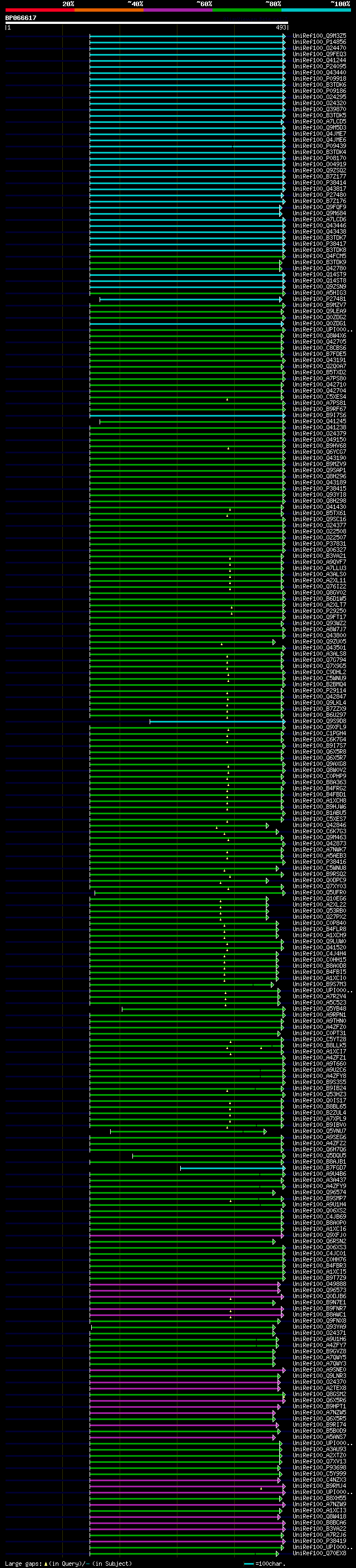
Task: Open hit UniRef100_P09439
Action: (x=319, y=146)
